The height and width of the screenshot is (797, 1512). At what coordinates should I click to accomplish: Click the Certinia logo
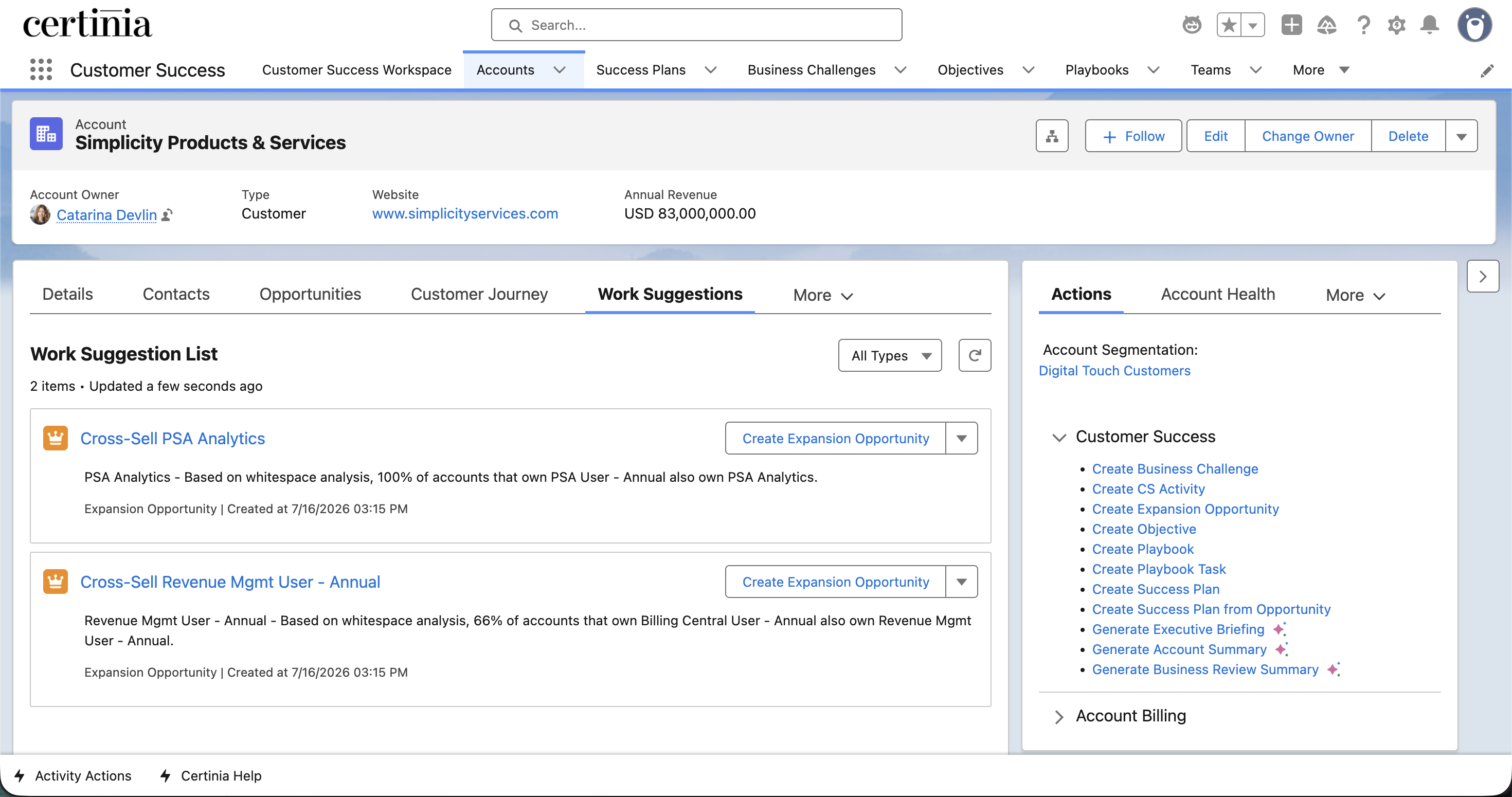coord(87,24)
